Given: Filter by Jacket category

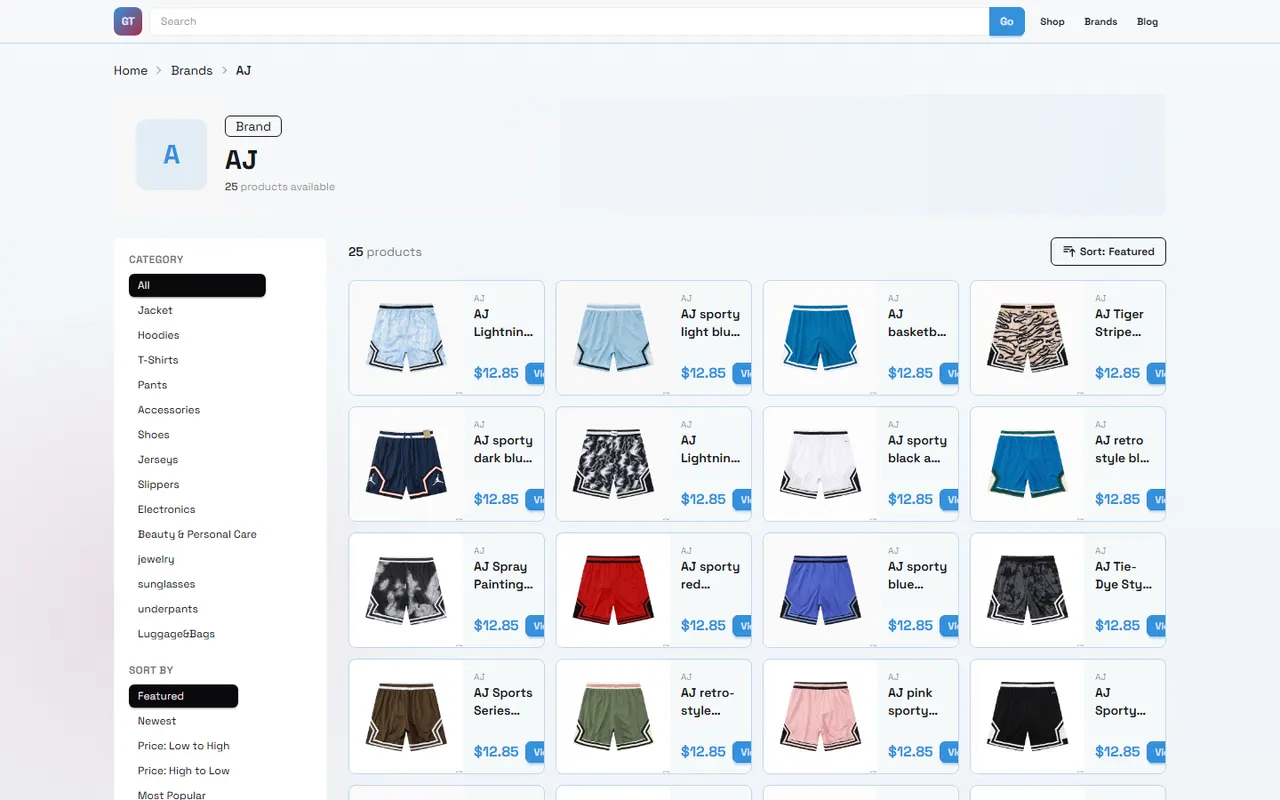Looking at the screenshot, I should point(155,310).
